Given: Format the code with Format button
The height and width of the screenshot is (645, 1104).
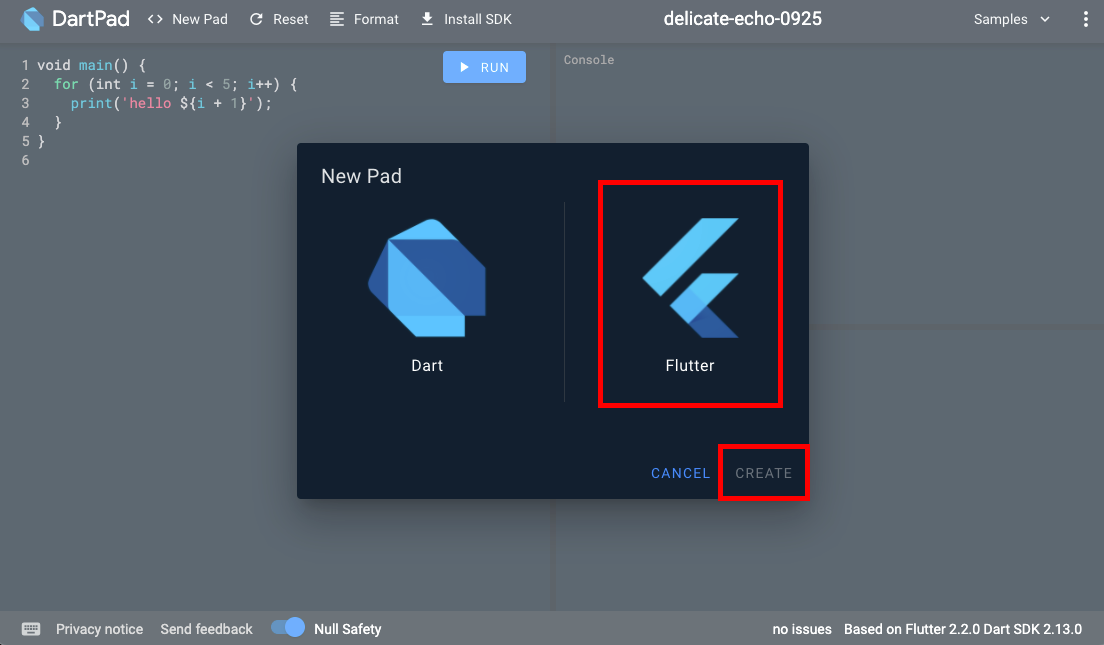Looking at the screenshot, I should (364, 19).
